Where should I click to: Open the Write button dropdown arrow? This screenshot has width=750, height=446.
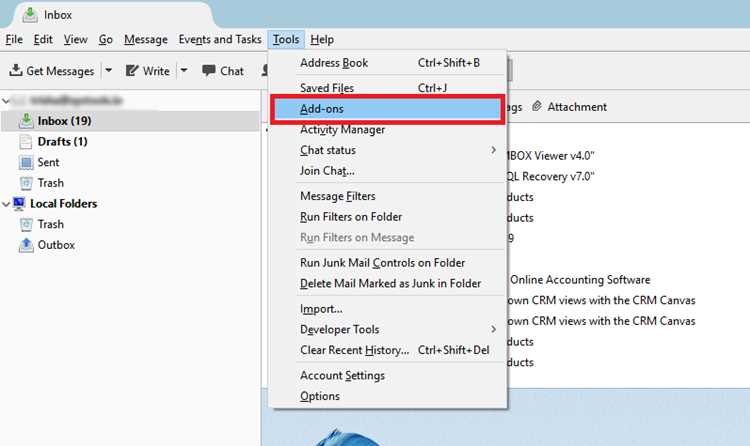[184, 70]
